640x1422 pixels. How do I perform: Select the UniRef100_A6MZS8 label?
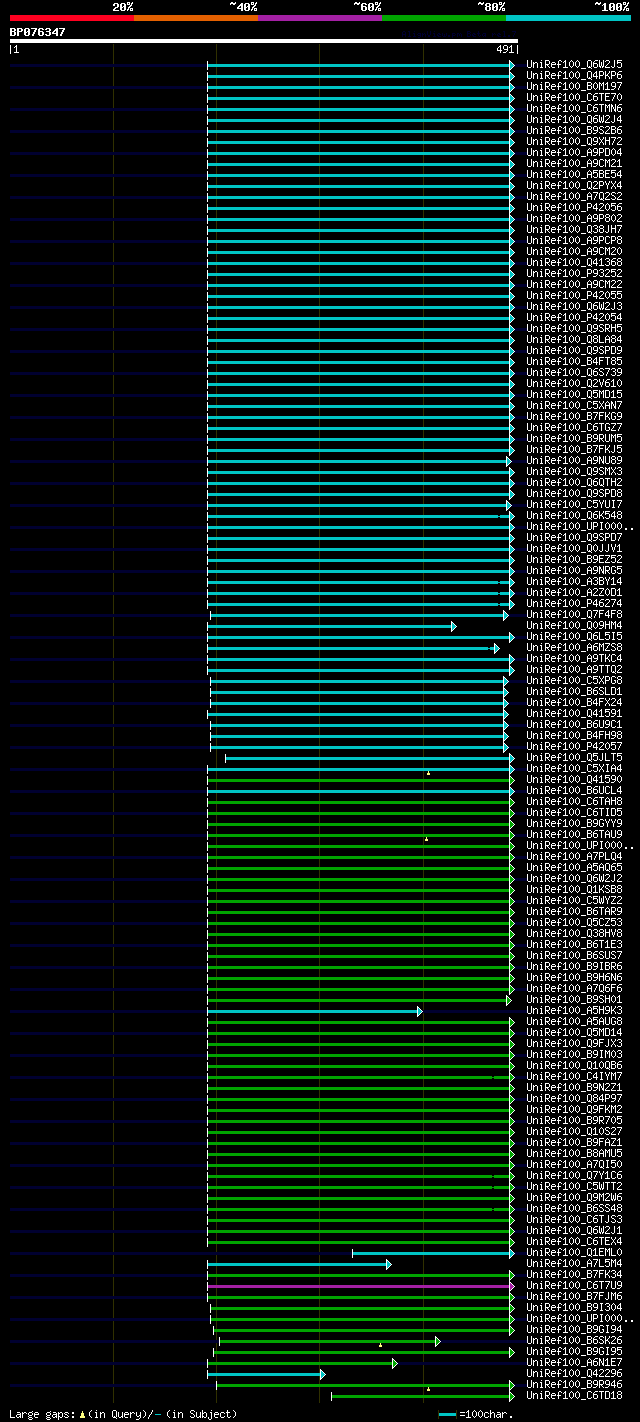pyautogui.click(x=574, y=647)
